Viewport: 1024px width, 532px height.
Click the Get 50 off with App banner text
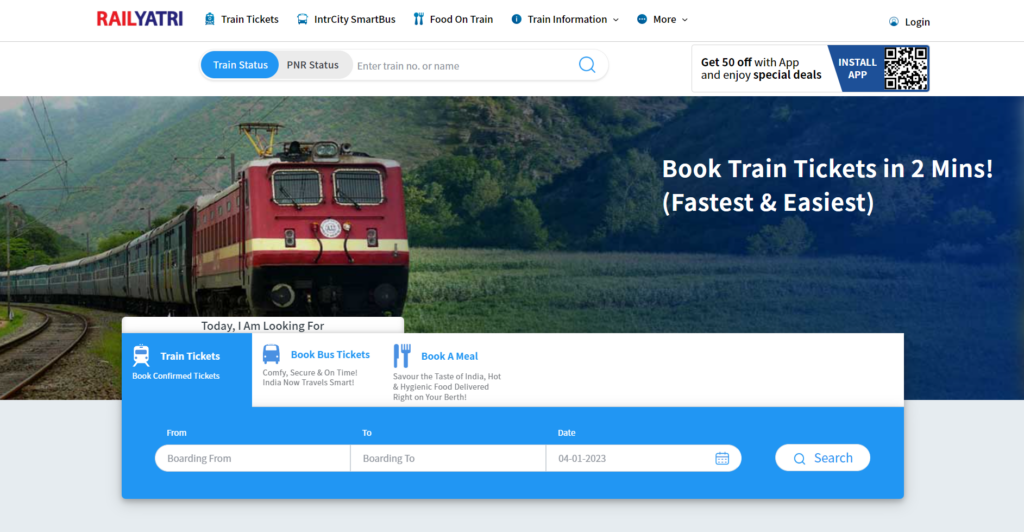tap(761, 69)
